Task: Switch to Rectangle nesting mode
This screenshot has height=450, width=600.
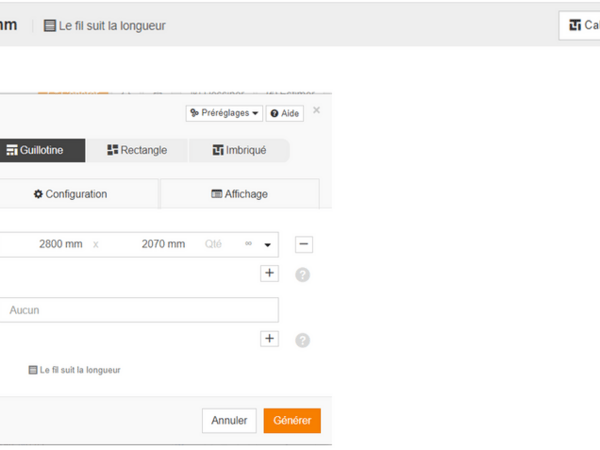Action: 136,150
